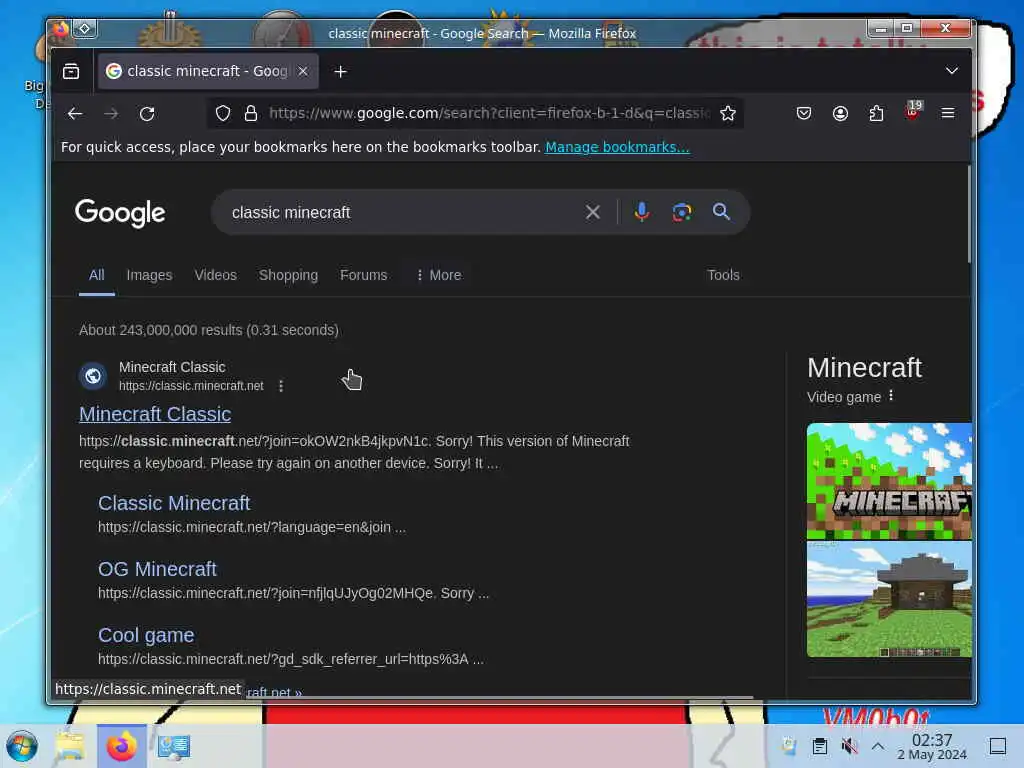The height and width of the screenshot is (768, 1024).
Task: Open File Explorer from the taskbar
Action: tap(70, 746)
